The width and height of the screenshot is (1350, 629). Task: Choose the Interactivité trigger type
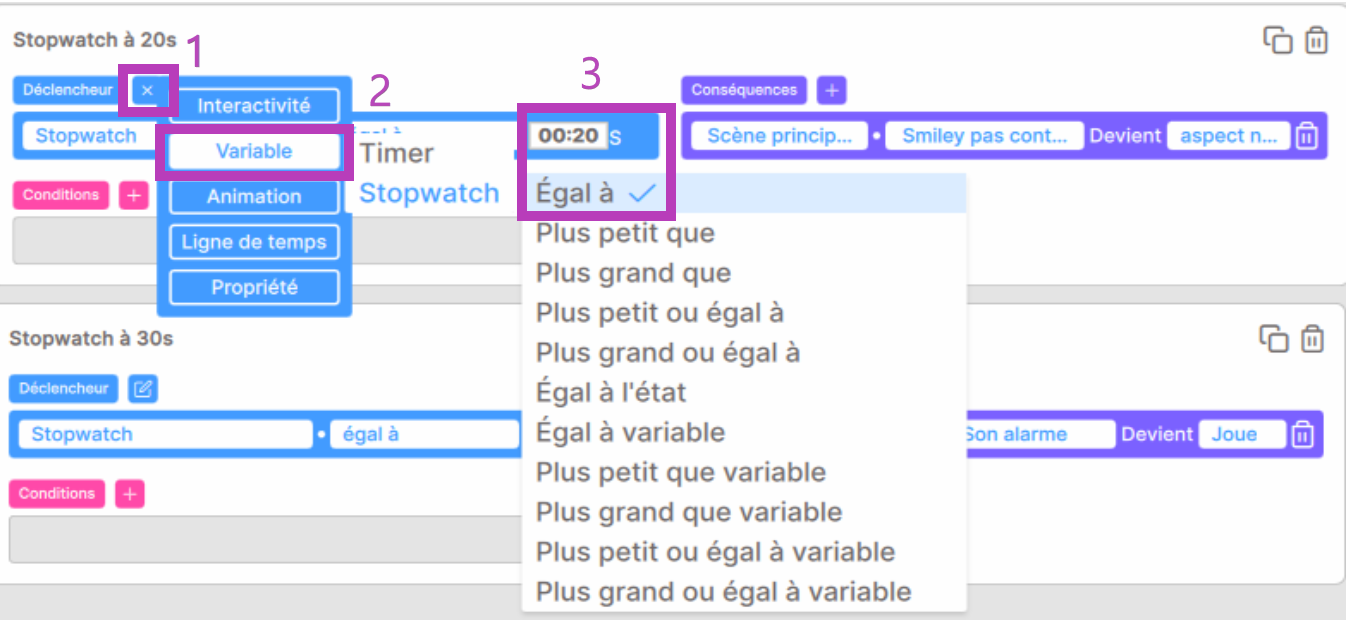254,105
